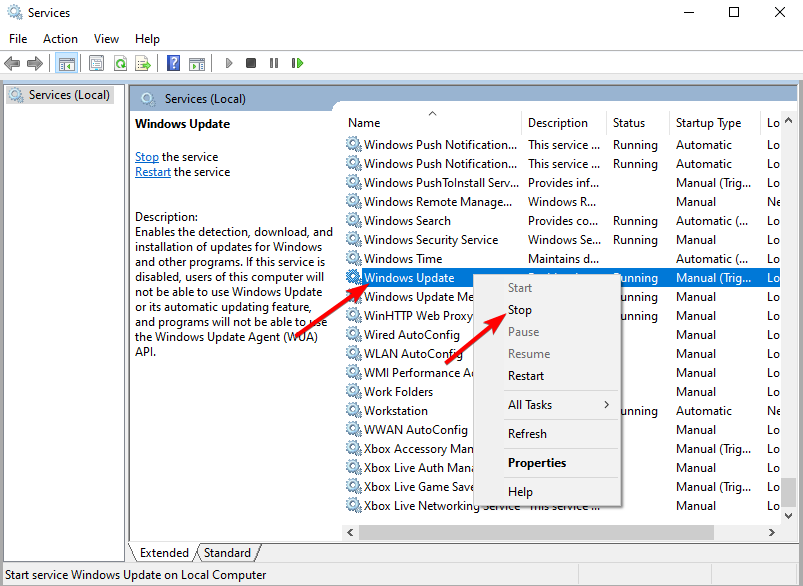Image resolution: width=803 pixels, height=586 pixels.
Task: Expand All Tasks submenu in context menu
Action: 547,405
